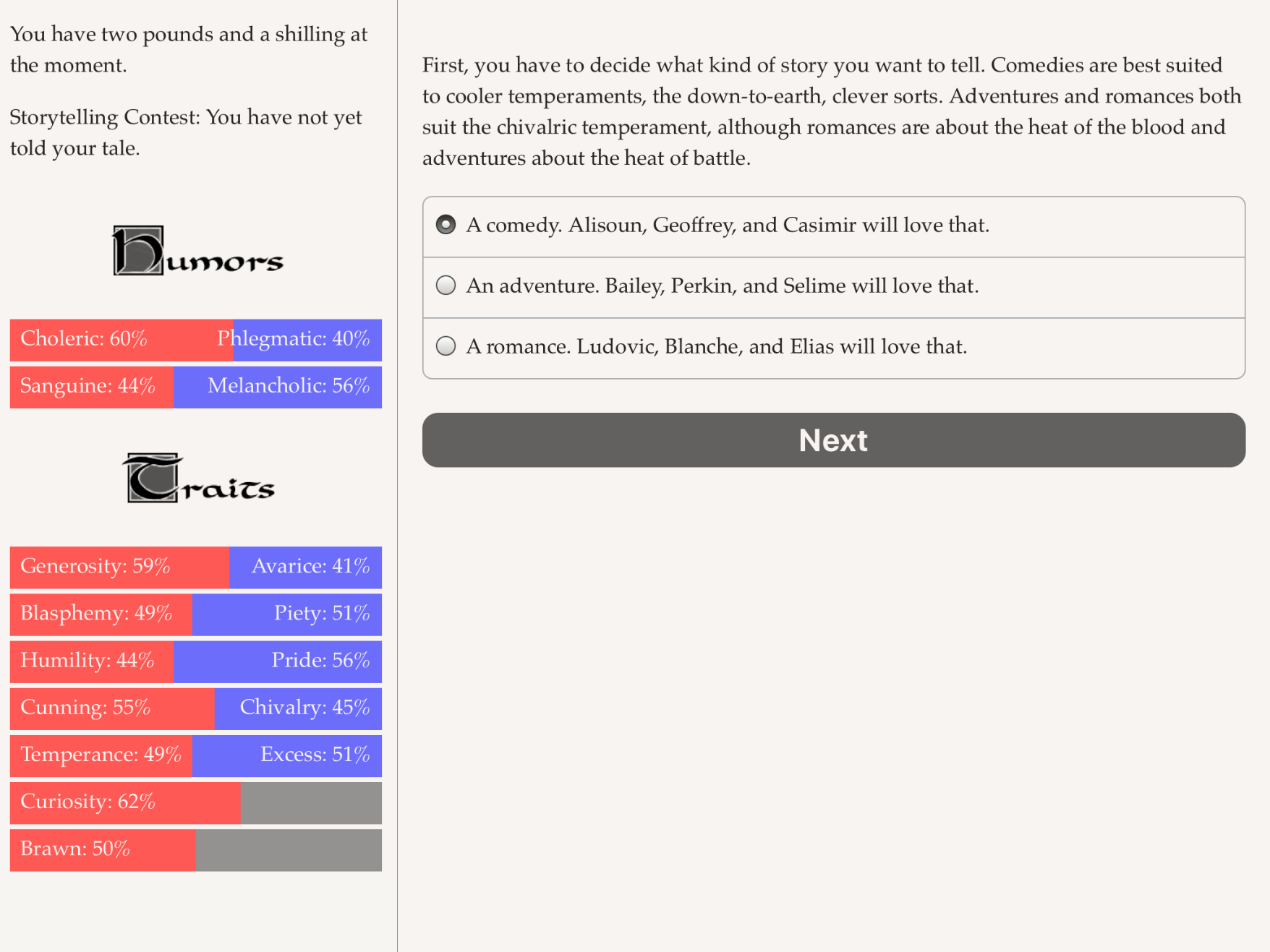This screenshot has height=952, width=1270.
Task: Click the Excess 51% bar segment
Action: tap(287, 755)
